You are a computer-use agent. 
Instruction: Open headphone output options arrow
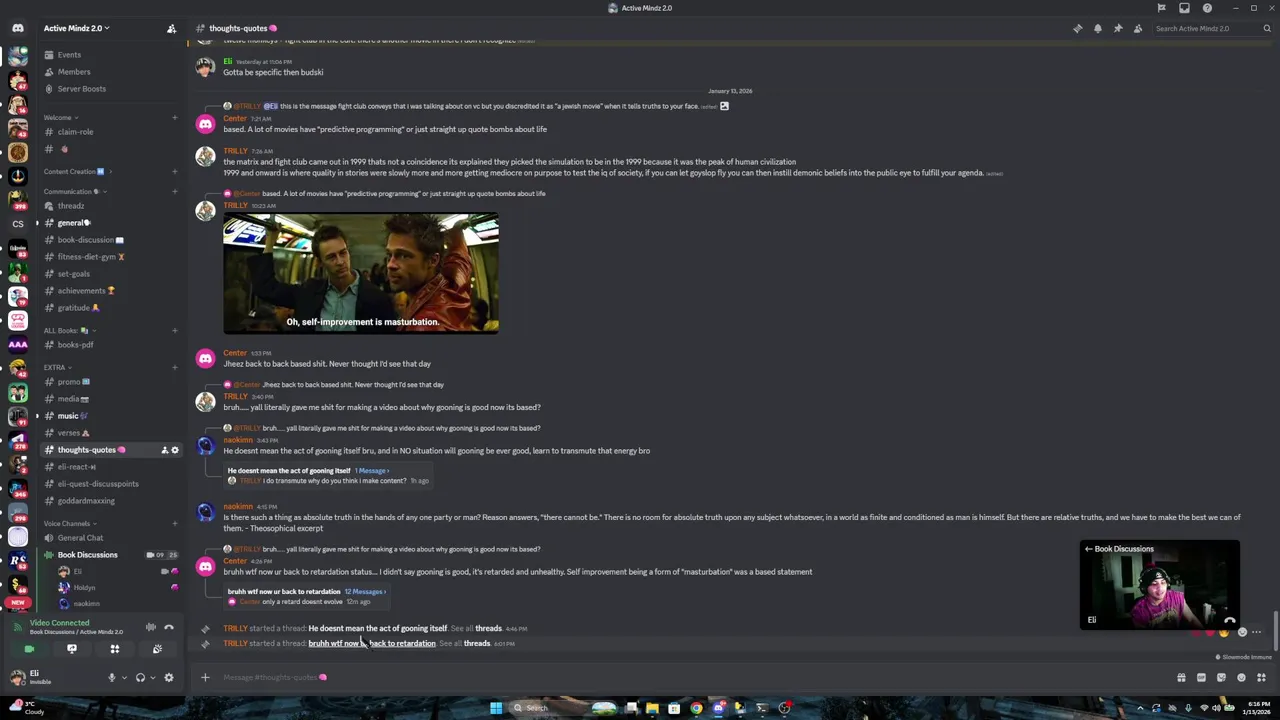[152, 677]
